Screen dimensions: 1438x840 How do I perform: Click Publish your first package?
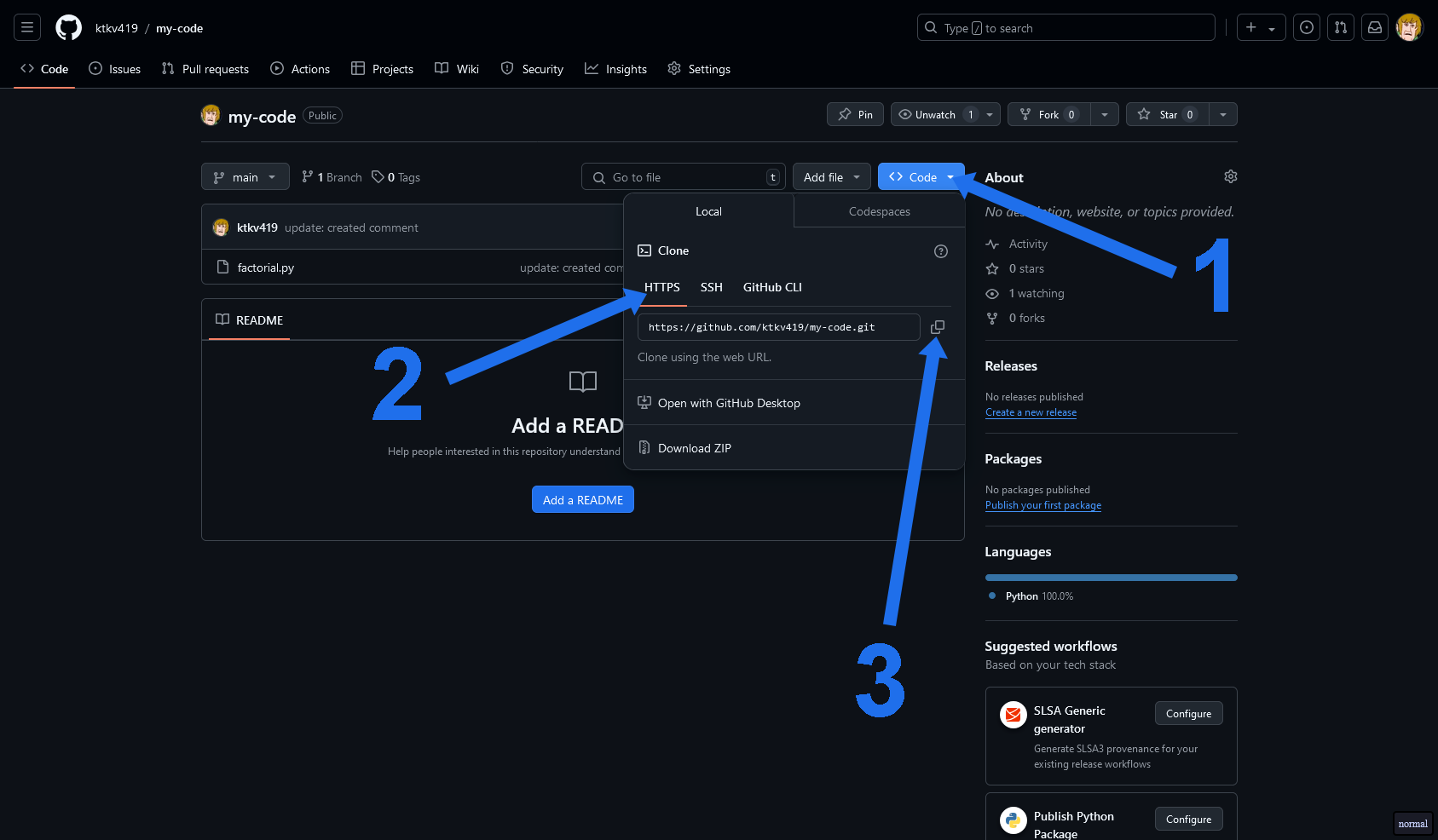(x=1043, y=505)
